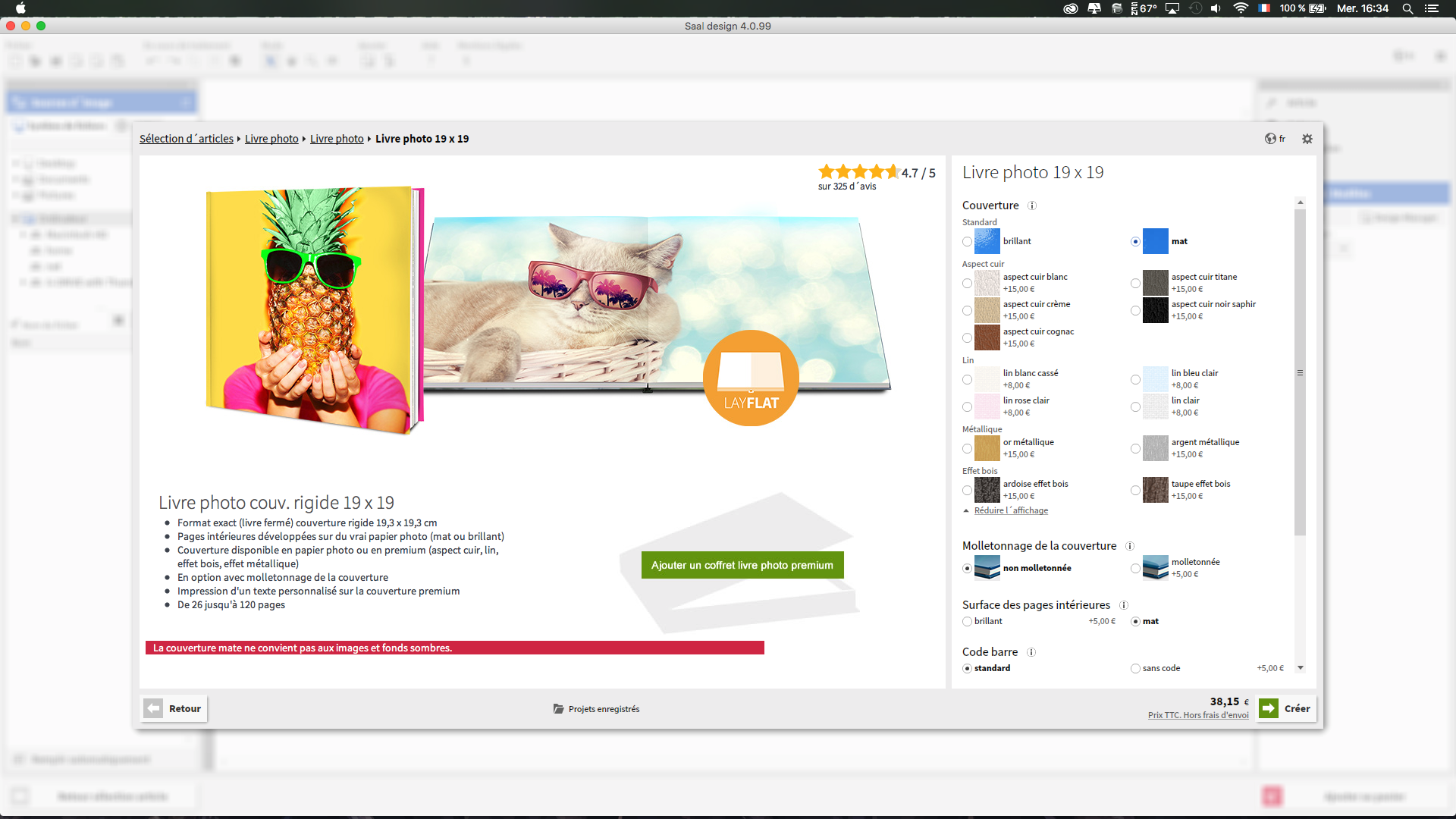Click Ajouter un coffret livre photo premium
Image resolution: width=1456 pixels, height=819 pixels.
pyautogui.click(x=742, y=565)
